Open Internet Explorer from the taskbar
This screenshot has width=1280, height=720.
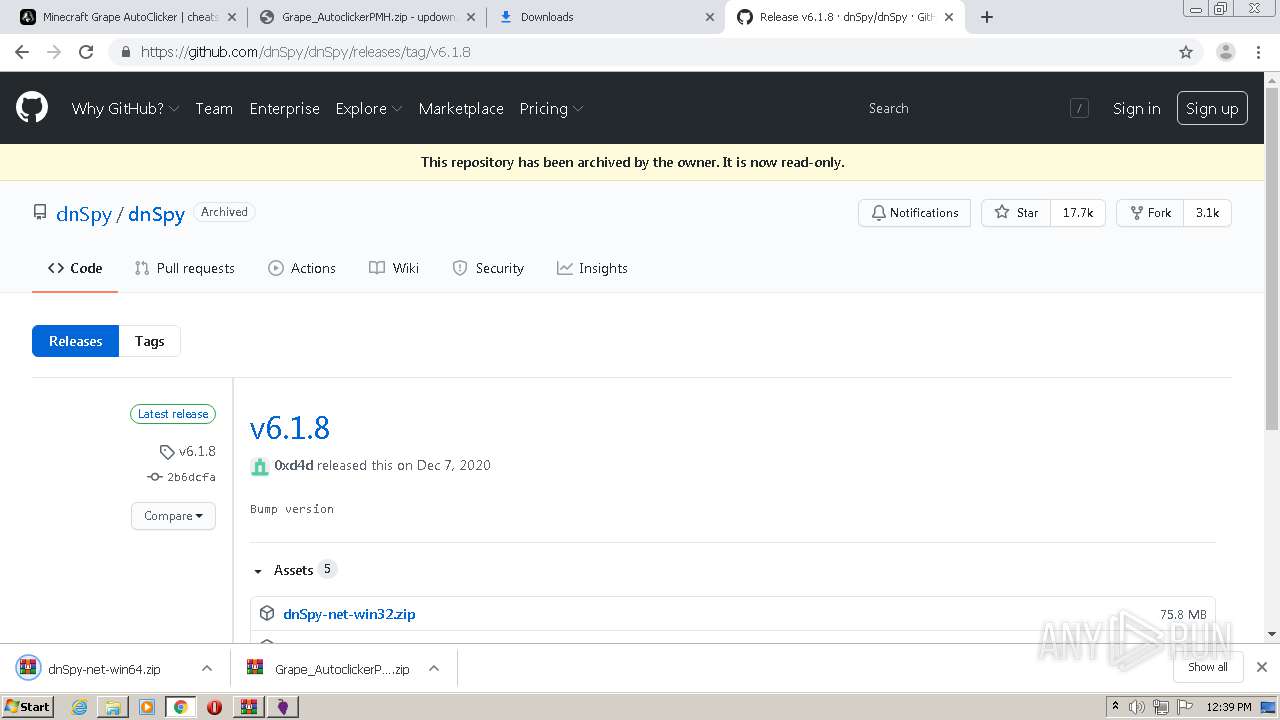click(x=79, y=707)
